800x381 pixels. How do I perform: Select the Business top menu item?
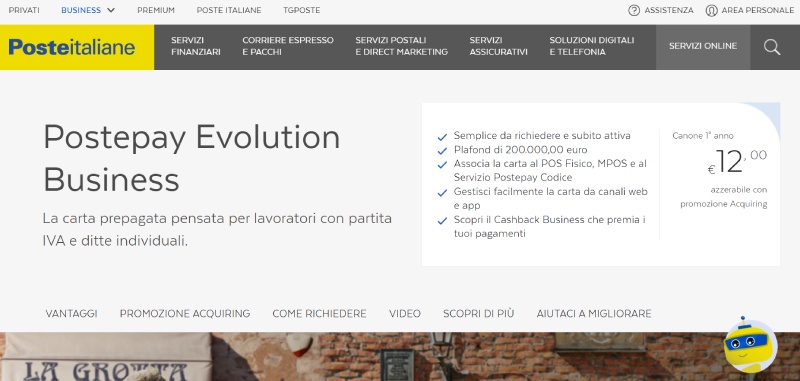coord(81,10)
